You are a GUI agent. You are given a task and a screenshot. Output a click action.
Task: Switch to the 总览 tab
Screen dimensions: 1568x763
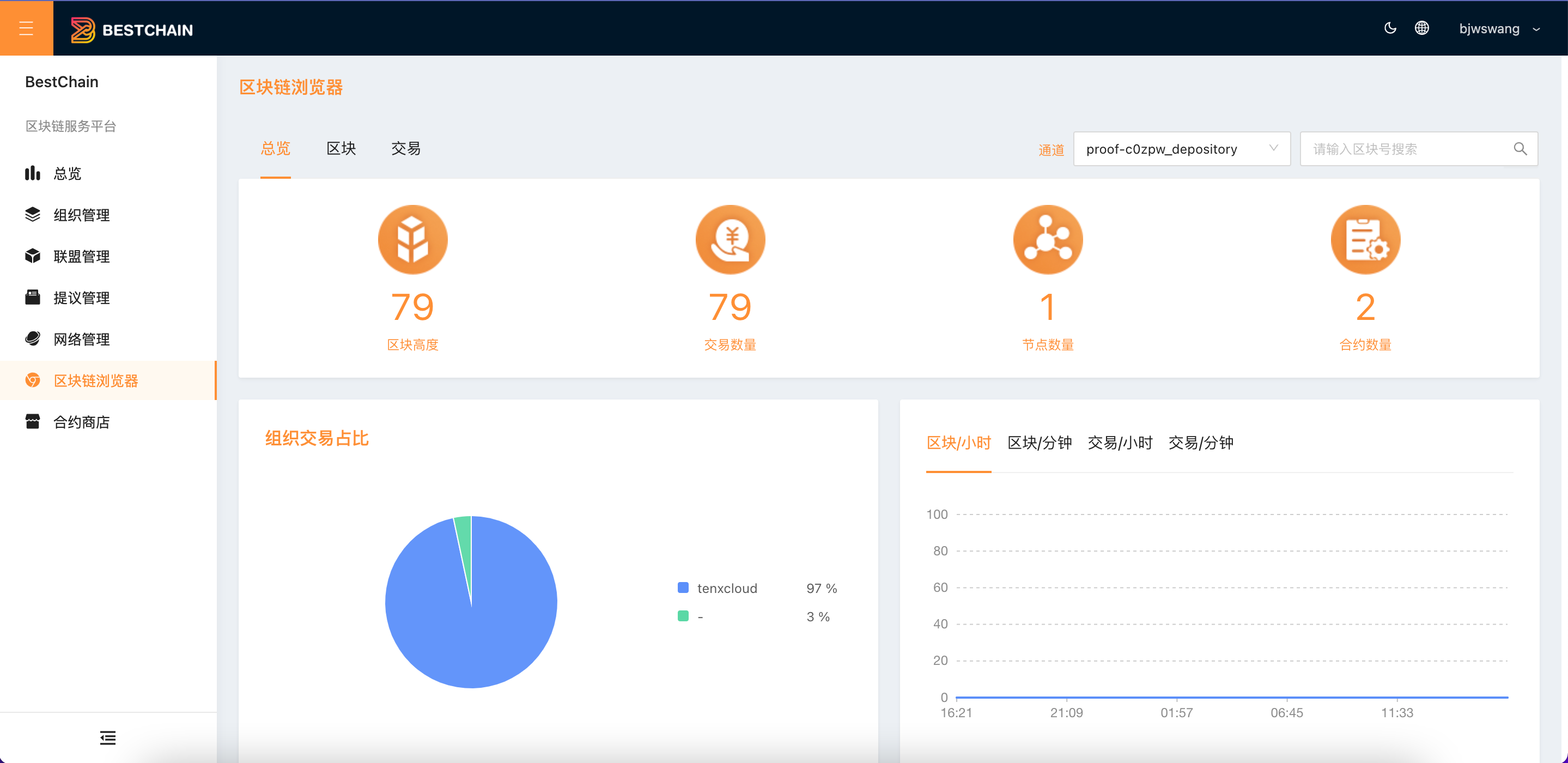pos(275,149)
